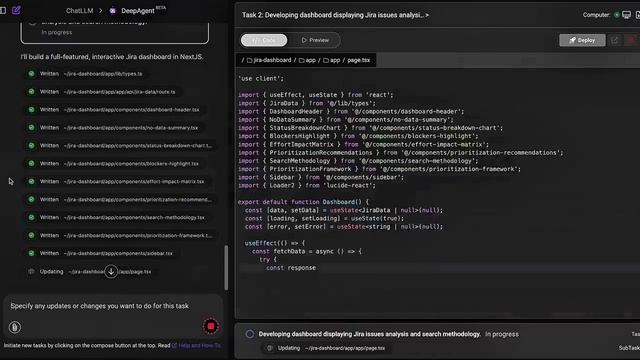Click the const response code line
Image resolution: width=640 pixels, height=360 pixels.
pyautogui.click(x=291, y=268)
